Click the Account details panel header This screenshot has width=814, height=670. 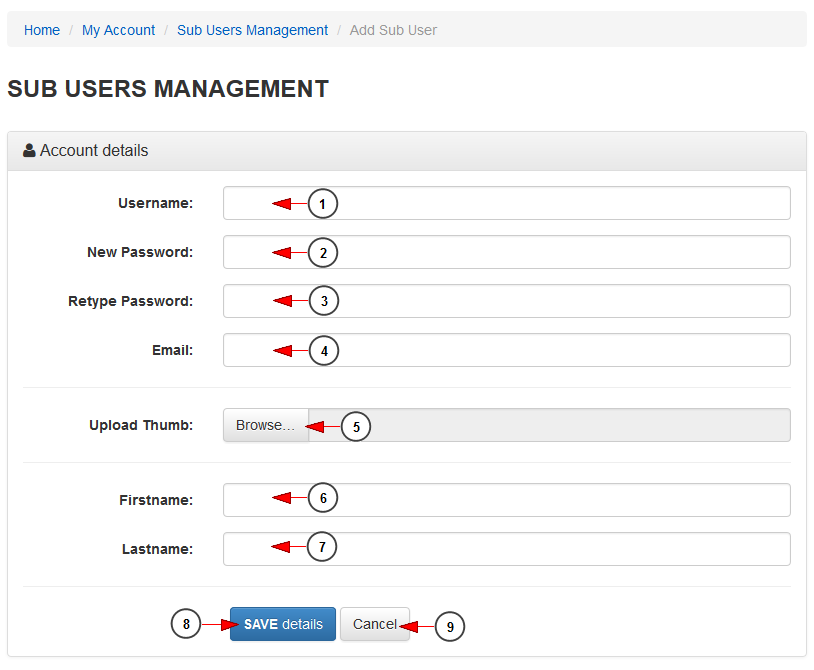407,151
